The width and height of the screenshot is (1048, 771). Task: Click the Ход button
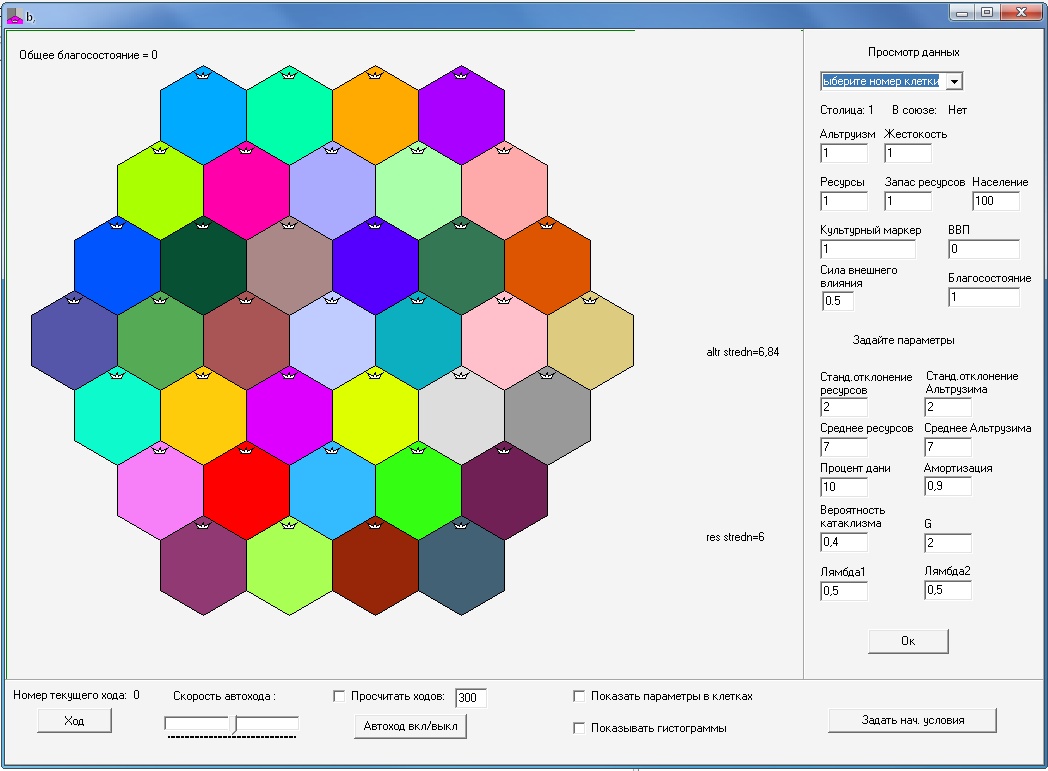point(74,721)
